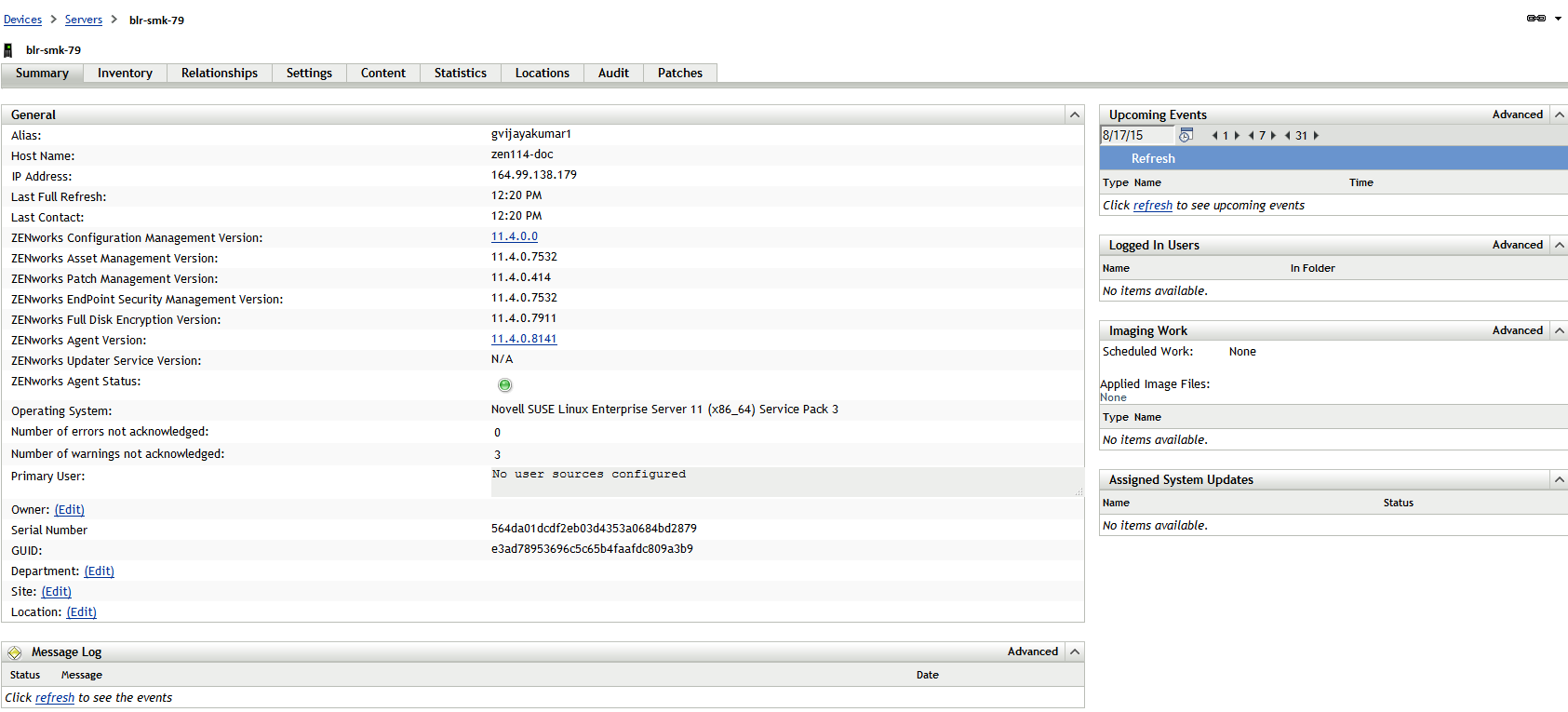Click the Time column header in Upcoming Events
Screen dimensions: 1568x712
1361,183
